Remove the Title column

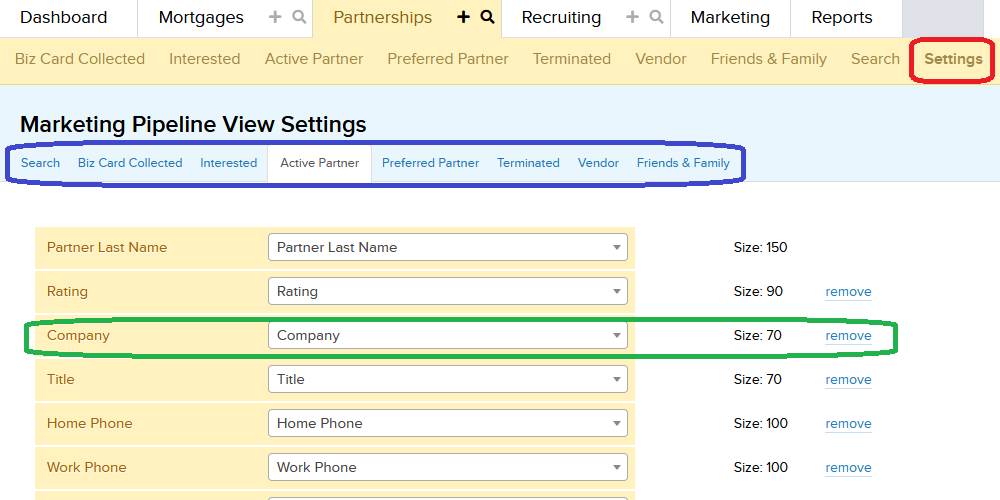(848, 380)
